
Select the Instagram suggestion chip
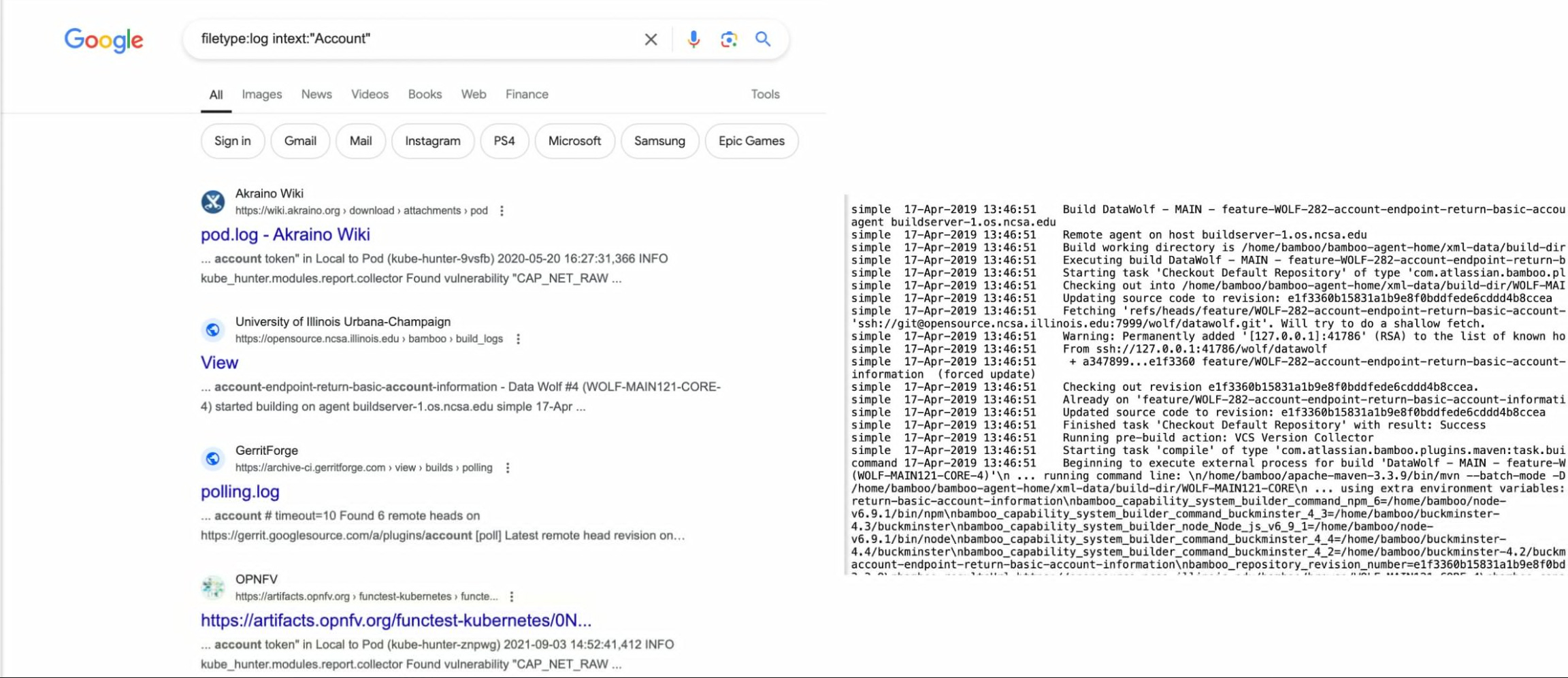[433, 141]
